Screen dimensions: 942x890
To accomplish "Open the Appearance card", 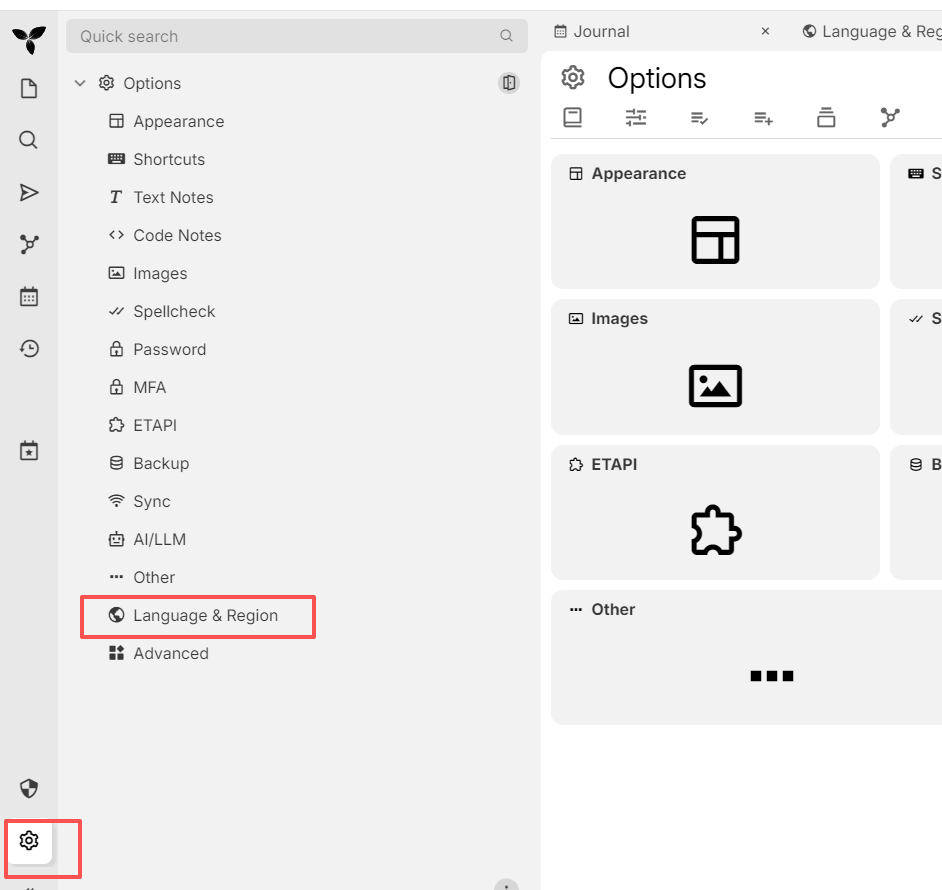I will [x=715, y=221].
